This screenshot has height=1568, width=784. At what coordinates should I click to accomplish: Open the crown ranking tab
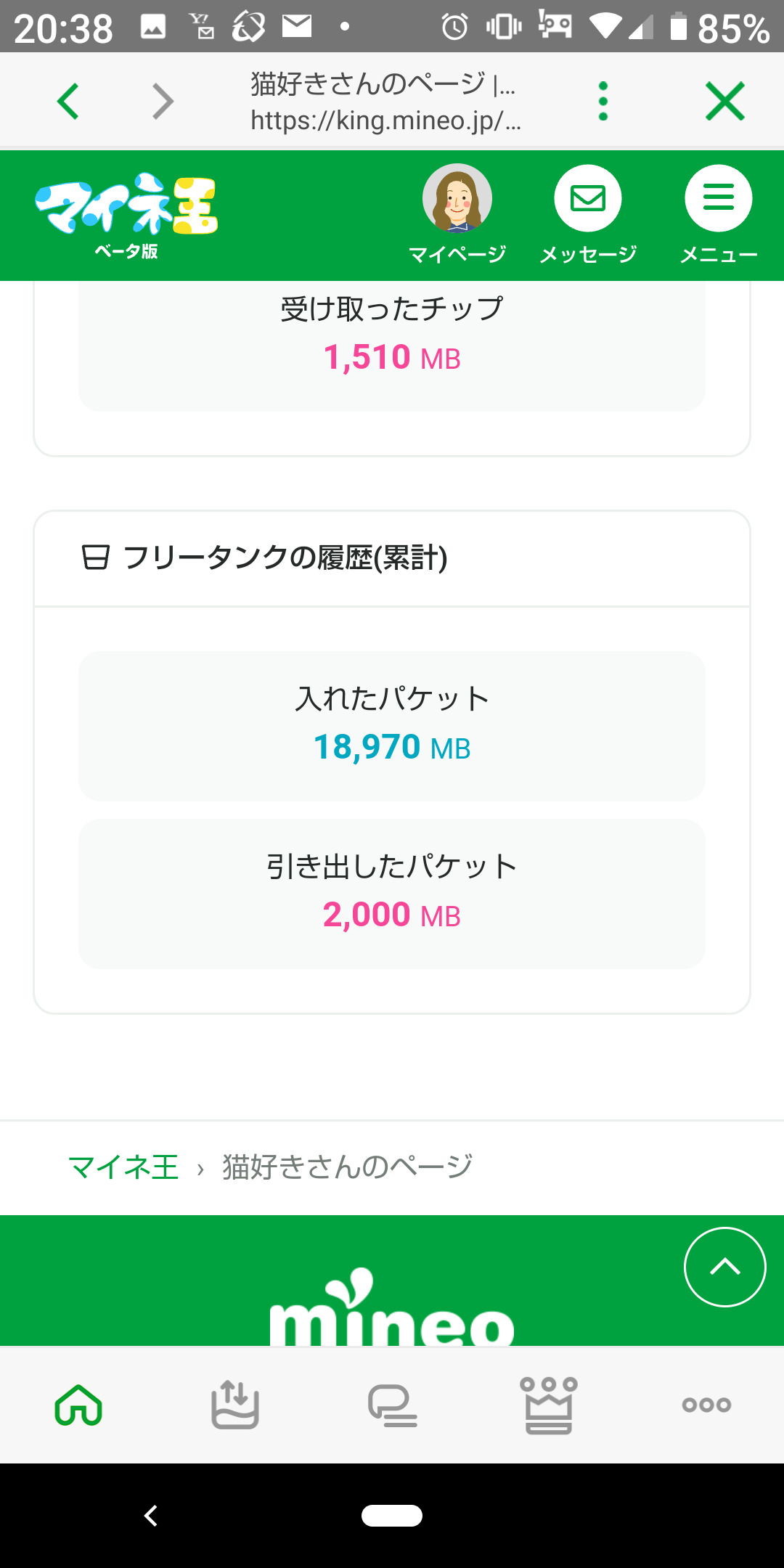pos(549,1405)
